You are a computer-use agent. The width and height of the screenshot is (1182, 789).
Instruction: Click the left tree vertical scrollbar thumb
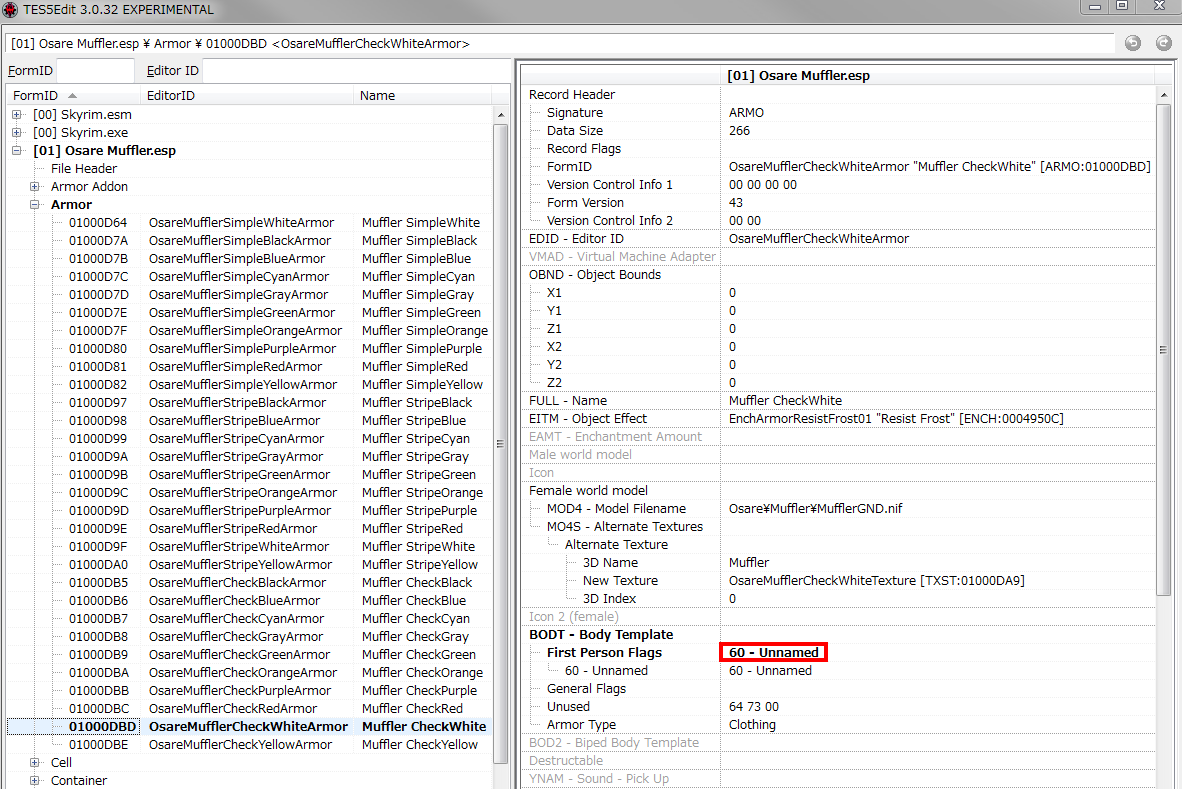click(501, 445)
